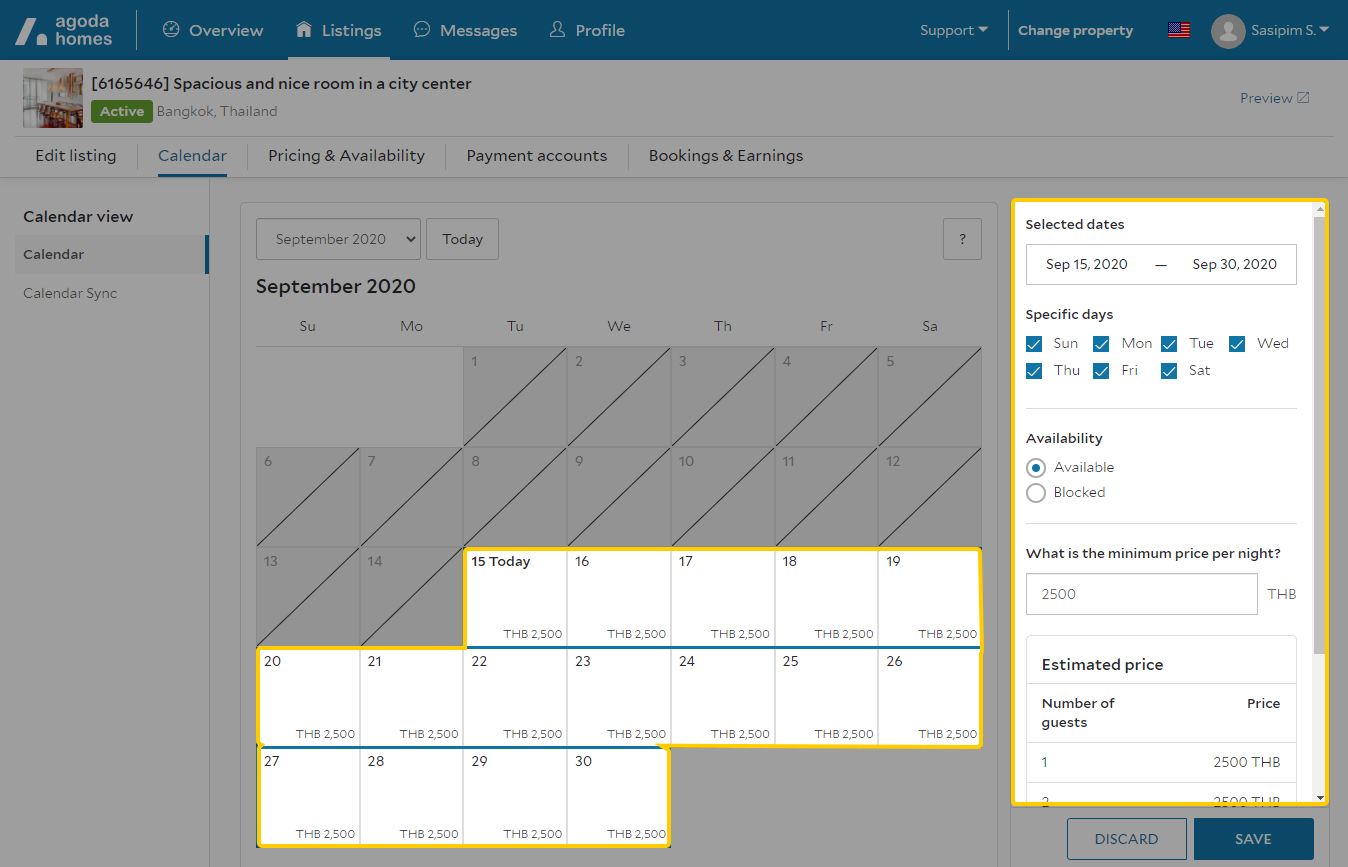Click the Agoda Homes logo
The height and width of the screenshot is (867, 1348).
click(x=64, y=31)
